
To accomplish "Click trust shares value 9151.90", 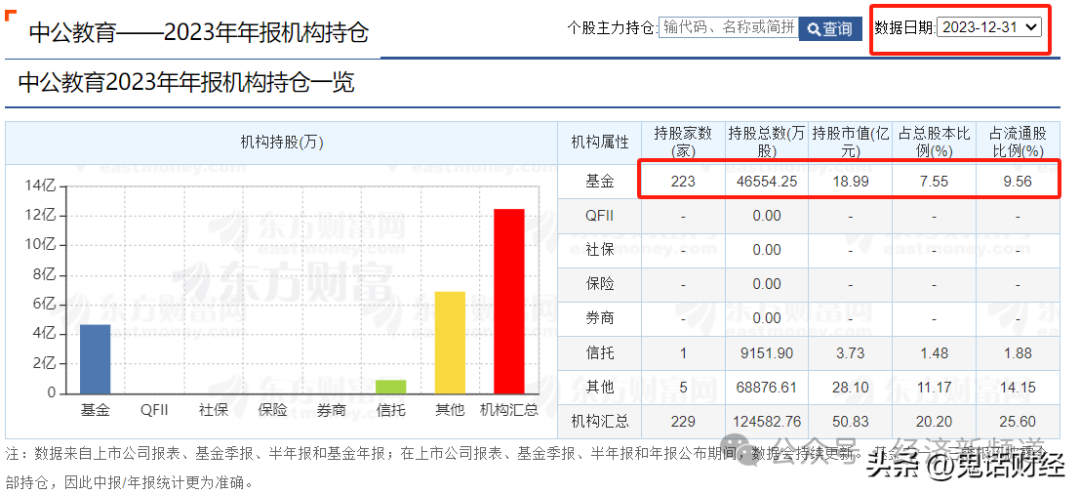I will 767,353.
